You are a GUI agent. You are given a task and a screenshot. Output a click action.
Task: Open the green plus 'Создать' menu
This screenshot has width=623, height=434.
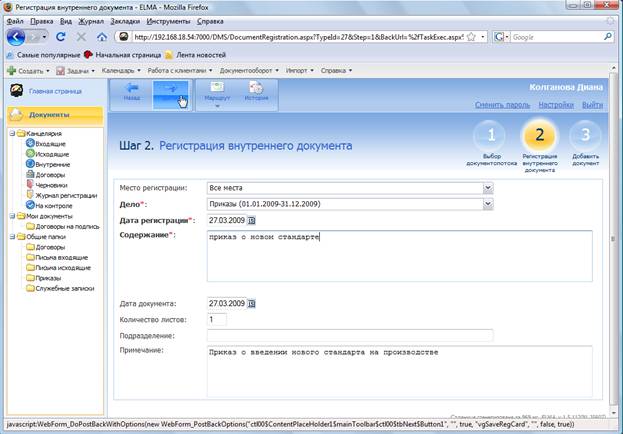tap(28, 71)
